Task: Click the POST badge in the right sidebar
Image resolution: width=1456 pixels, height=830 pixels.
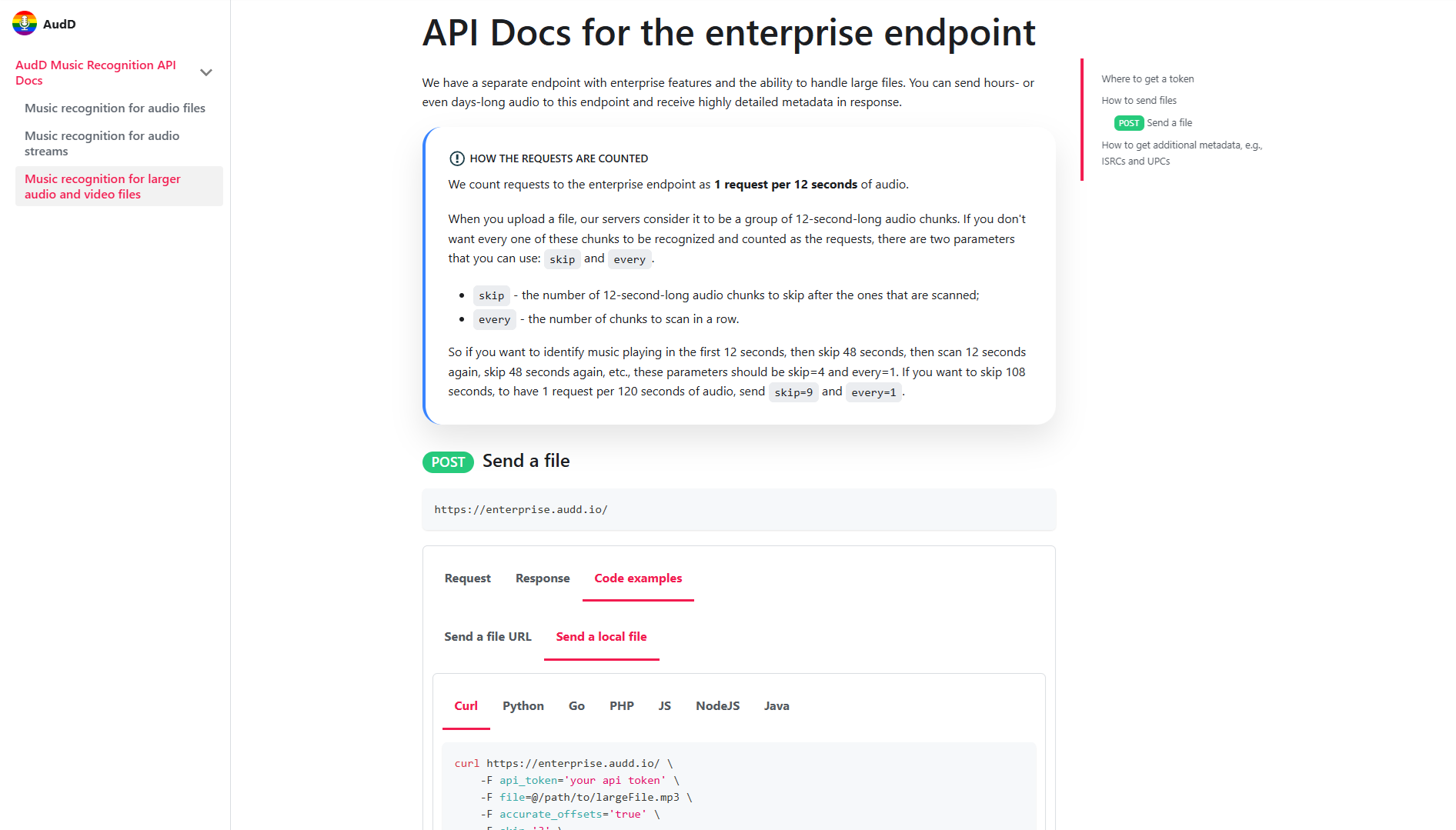Action: (1128, 122)
